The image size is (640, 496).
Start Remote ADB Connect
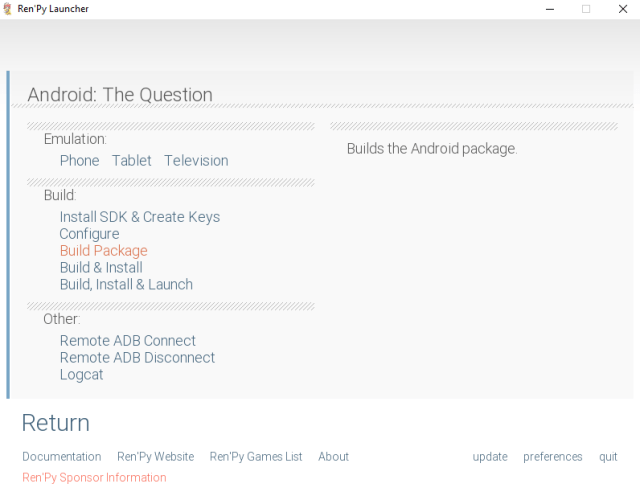click(128, 341)
